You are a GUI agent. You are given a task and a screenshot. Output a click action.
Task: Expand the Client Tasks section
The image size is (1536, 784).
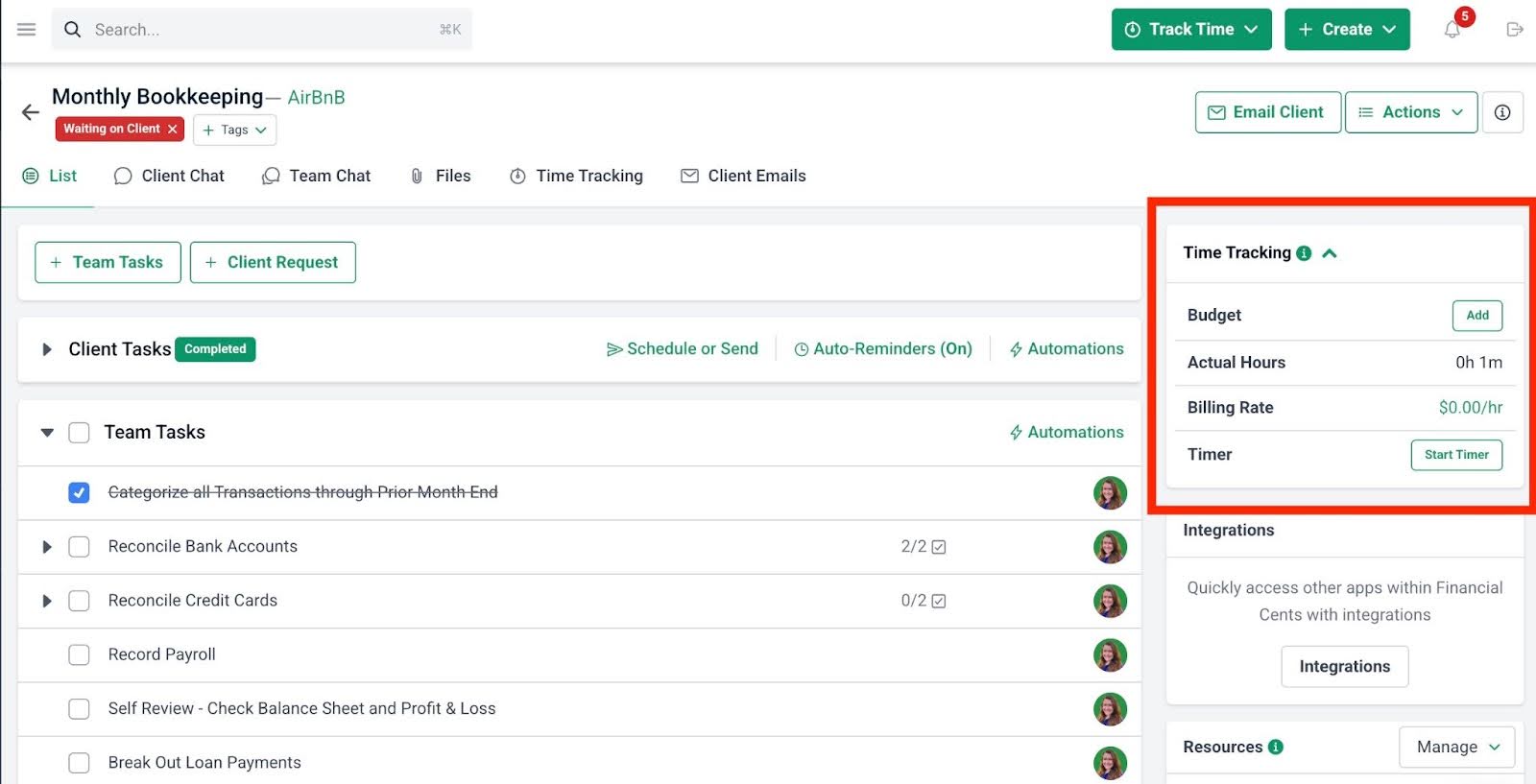pos(46,349)
